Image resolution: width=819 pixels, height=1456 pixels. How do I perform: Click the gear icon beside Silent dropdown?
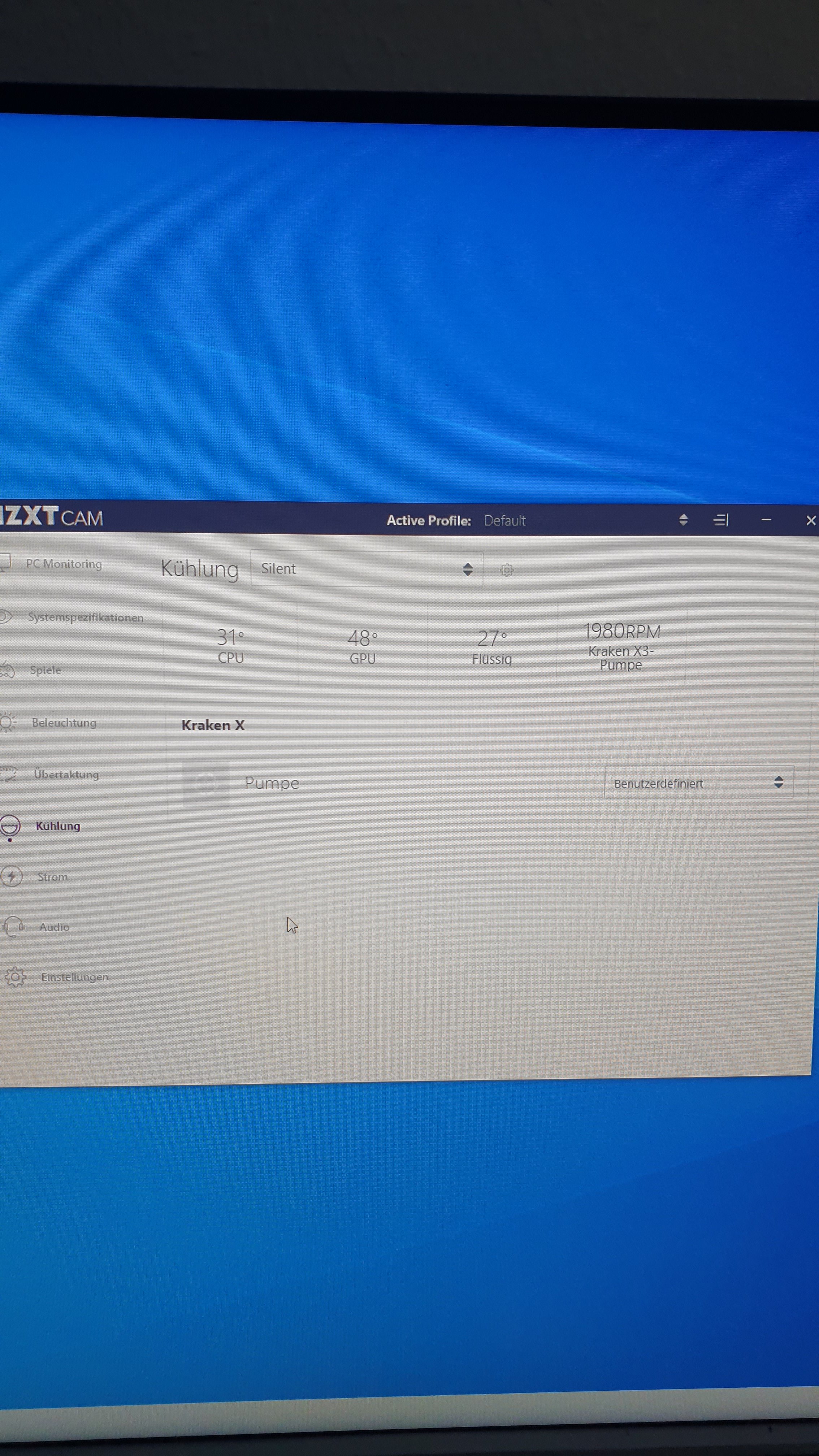506,570
